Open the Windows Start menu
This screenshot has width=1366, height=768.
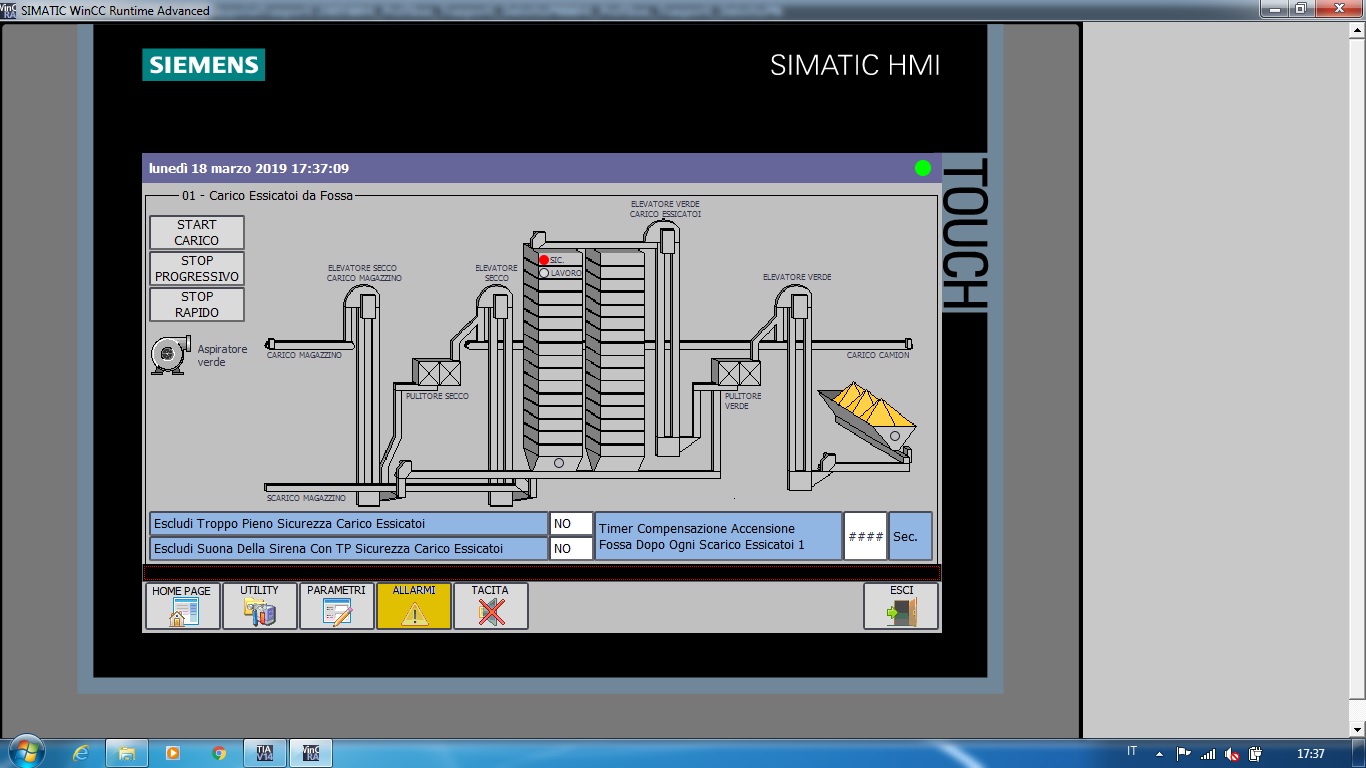click(25, 753)
